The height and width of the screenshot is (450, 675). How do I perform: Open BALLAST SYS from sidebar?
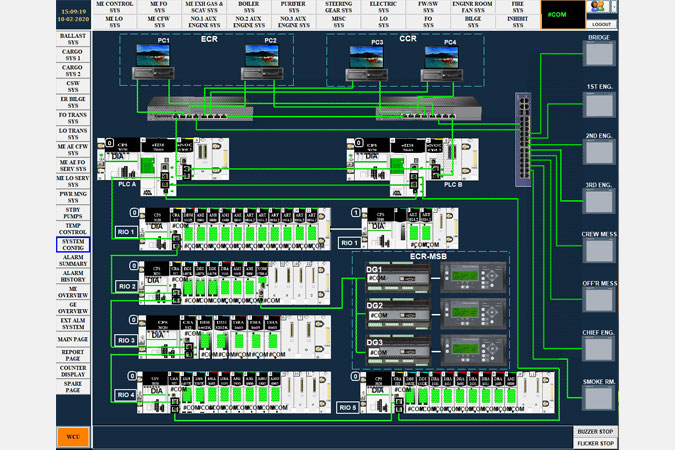(x=73, y=39)
